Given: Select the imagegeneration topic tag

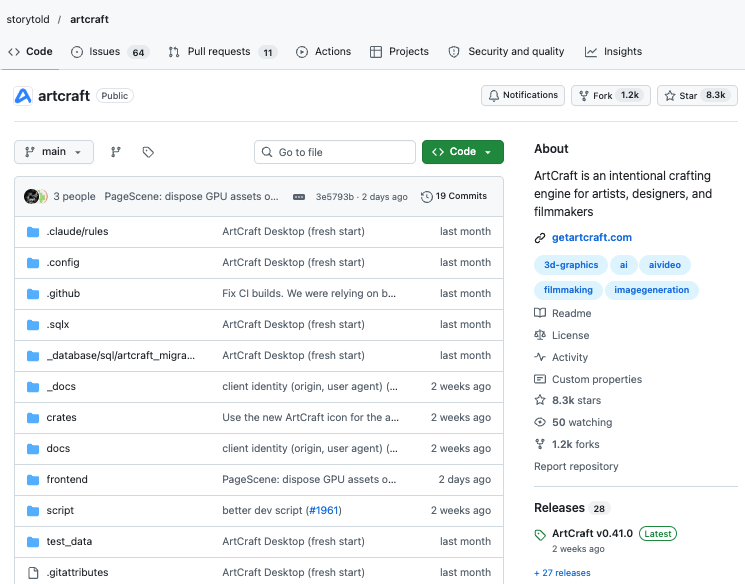Looking at the screenshot, I should click(651, 290).
